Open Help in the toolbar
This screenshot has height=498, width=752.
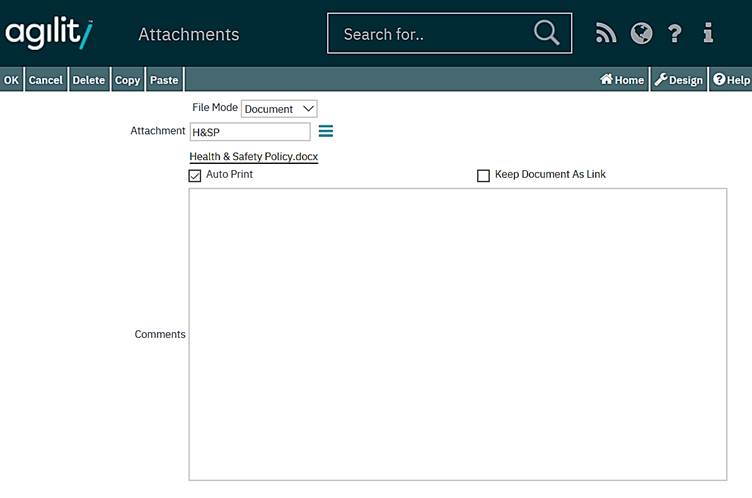click(731, 80)
